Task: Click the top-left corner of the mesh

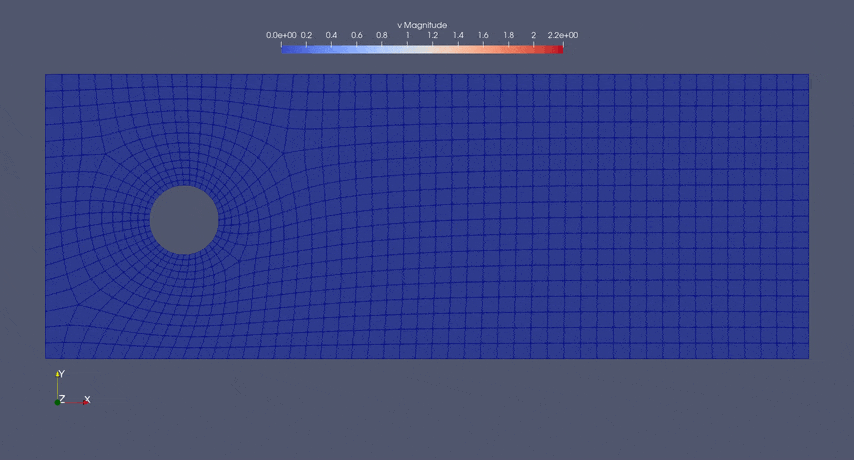Action: tap(46, 75)
